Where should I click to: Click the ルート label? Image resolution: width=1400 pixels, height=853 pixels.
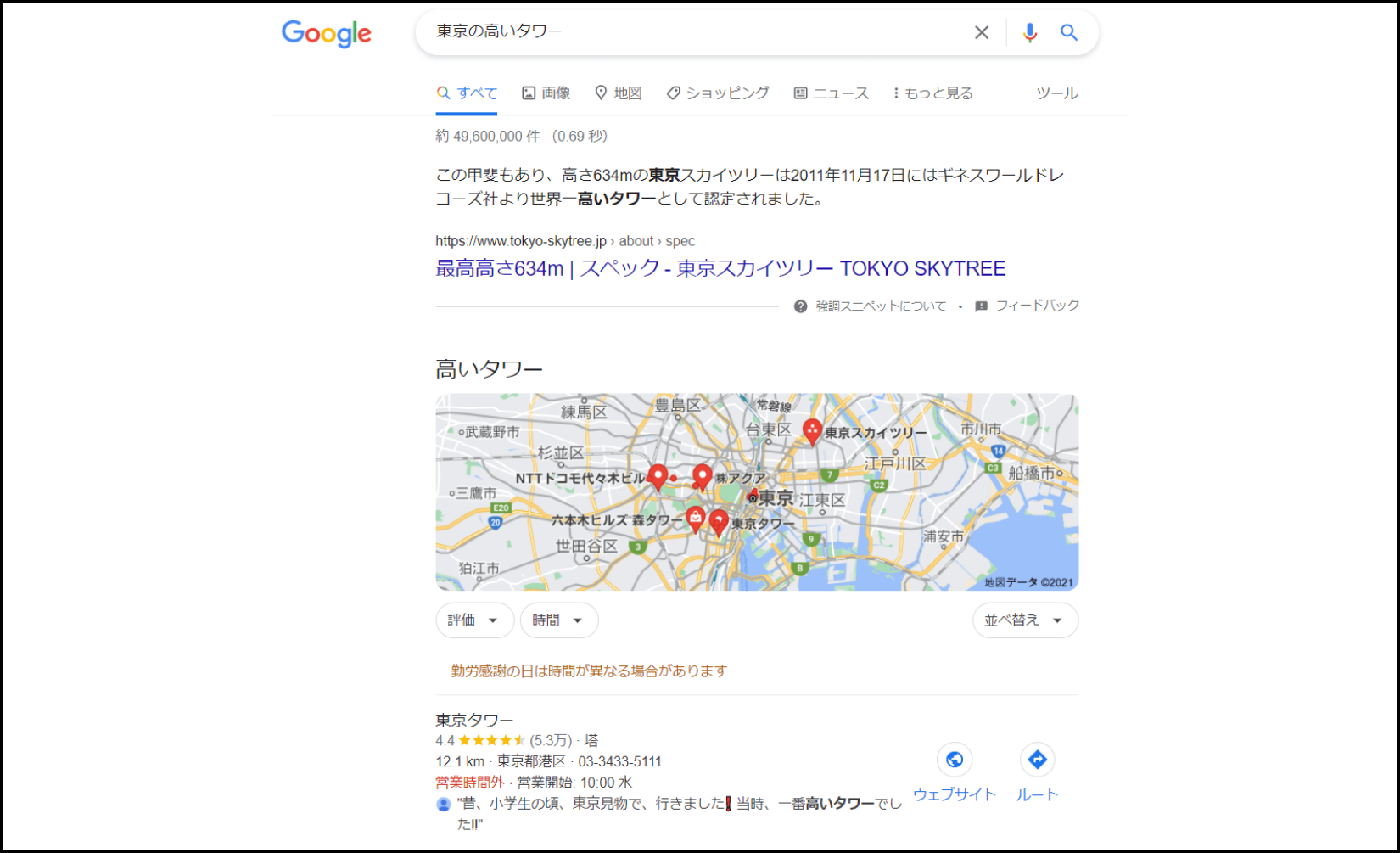pyautogui.click(x=1037, y=794)
